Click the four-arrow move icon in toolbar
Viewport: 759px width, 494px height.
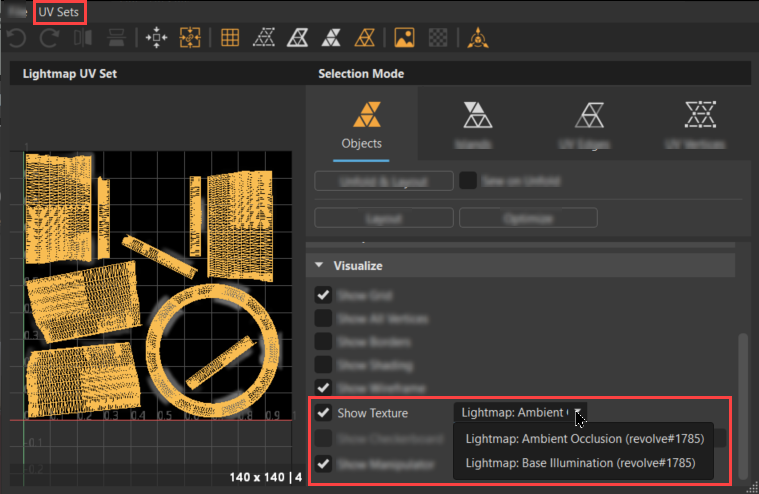[156, 37]
